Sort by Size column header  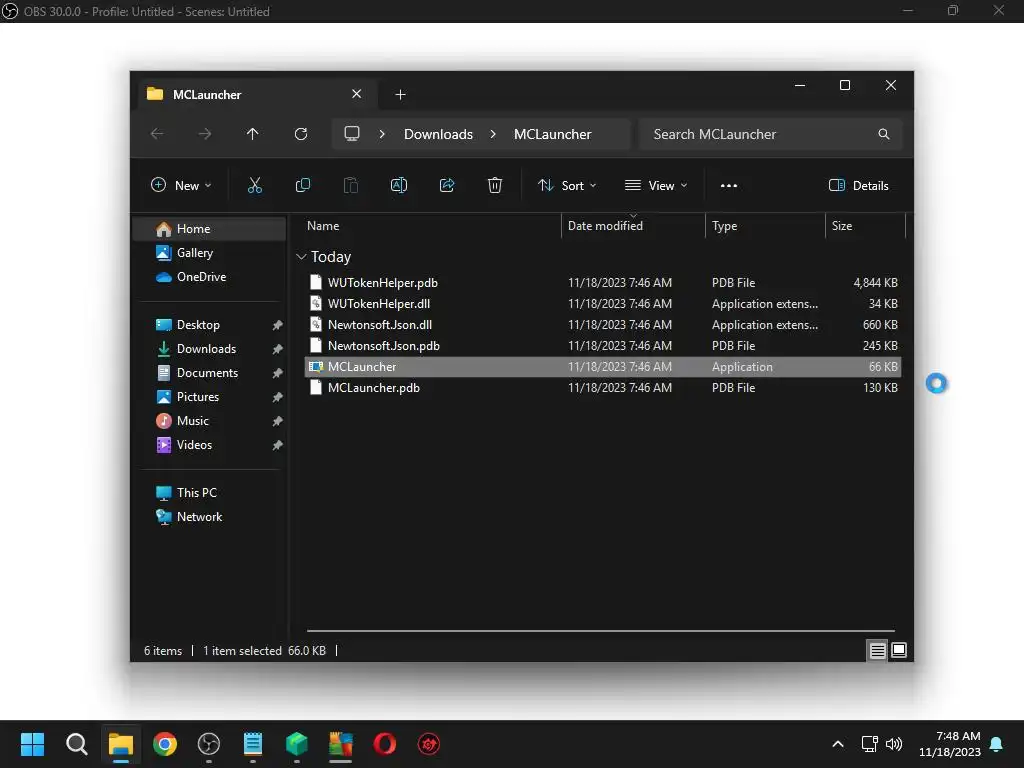[x=866, y=225]
